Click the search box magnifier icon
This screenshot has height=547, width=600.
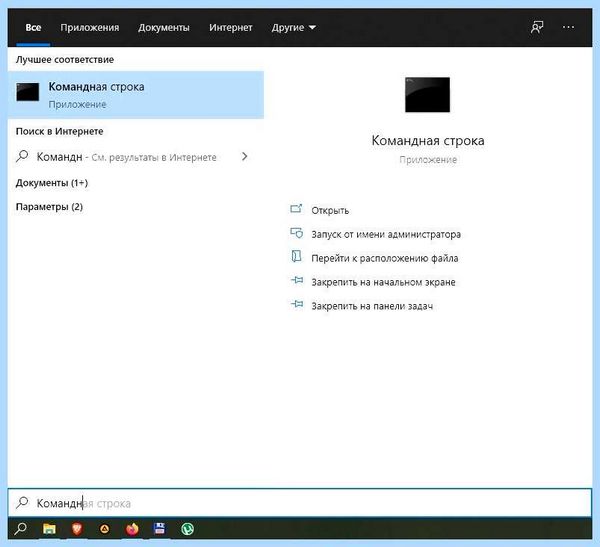tap(22, 502)
